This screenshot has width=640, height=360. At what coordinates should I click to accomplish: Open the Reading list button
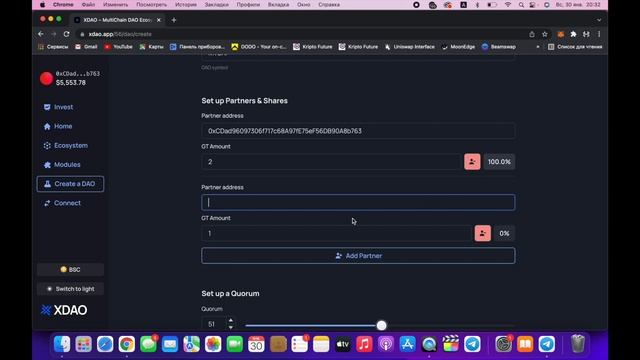coord(575,47)
